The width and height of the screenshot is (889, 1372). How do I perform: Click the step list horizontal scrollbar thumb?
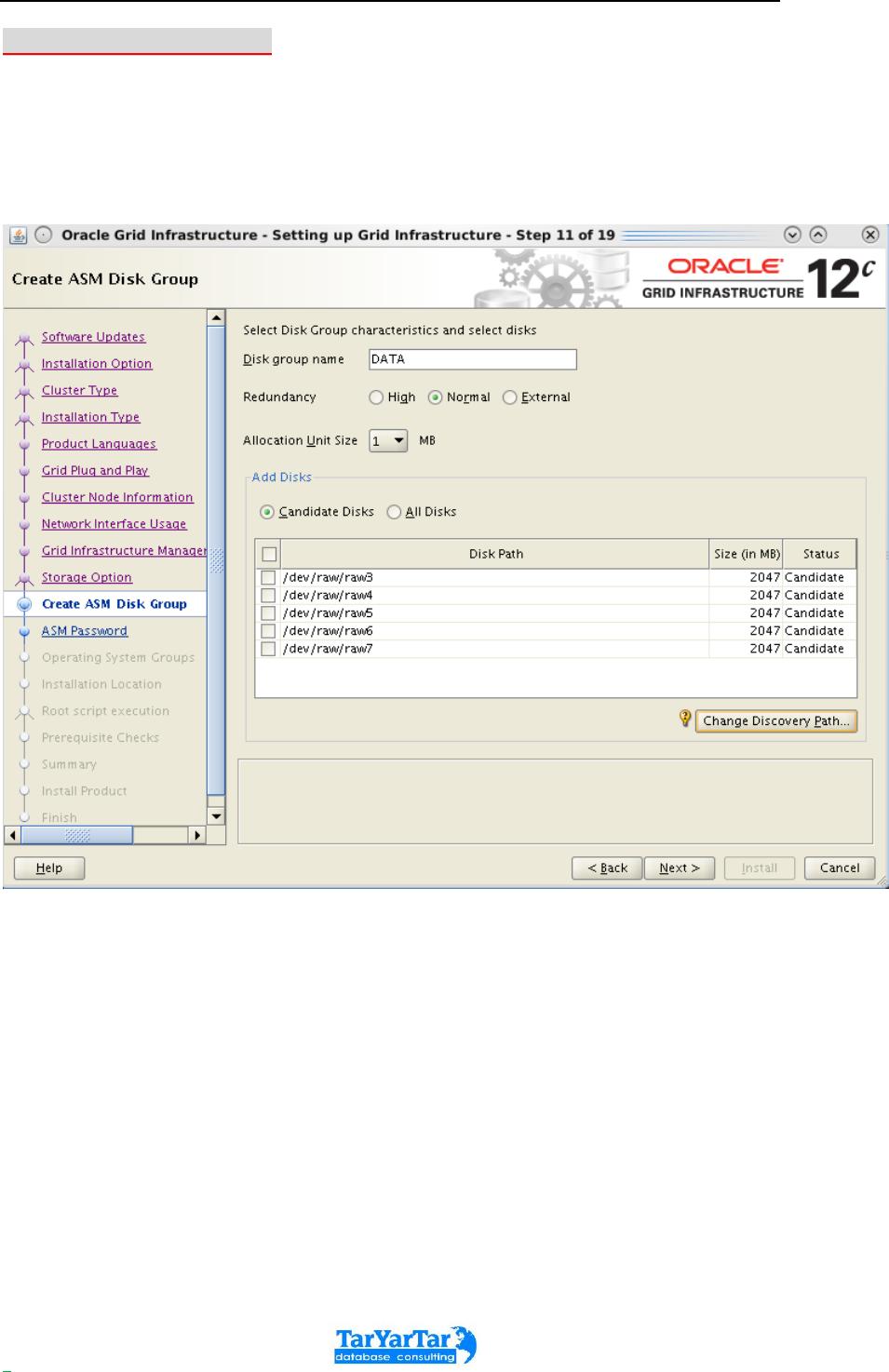coord(76,835)
